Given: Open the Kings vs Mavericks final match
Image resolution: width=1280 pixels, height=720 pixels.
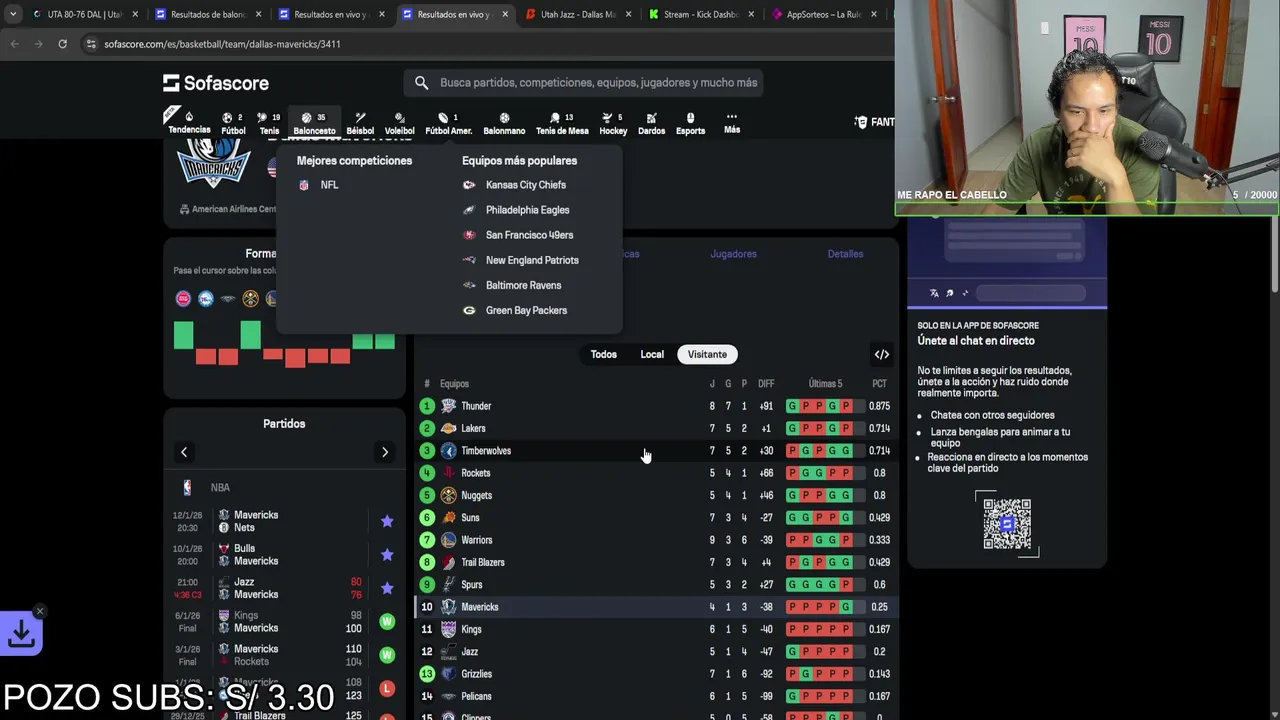Looking at the screenshot, I should click(x=284, y=622).
